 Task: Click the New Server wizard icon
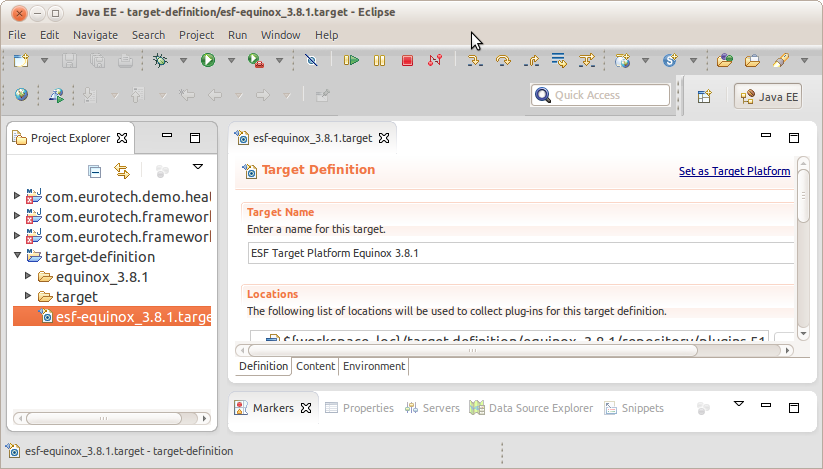tap(622, 61)
